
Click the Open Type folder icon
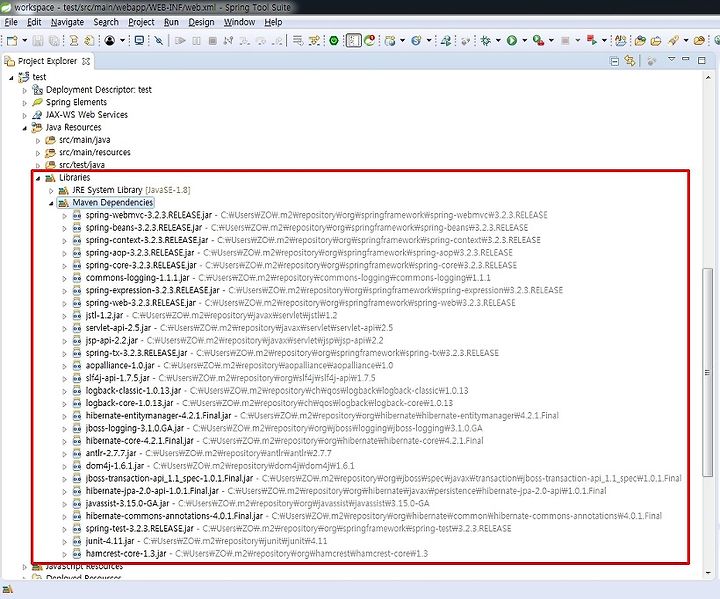pyautogui.click(x=640, y=41)
